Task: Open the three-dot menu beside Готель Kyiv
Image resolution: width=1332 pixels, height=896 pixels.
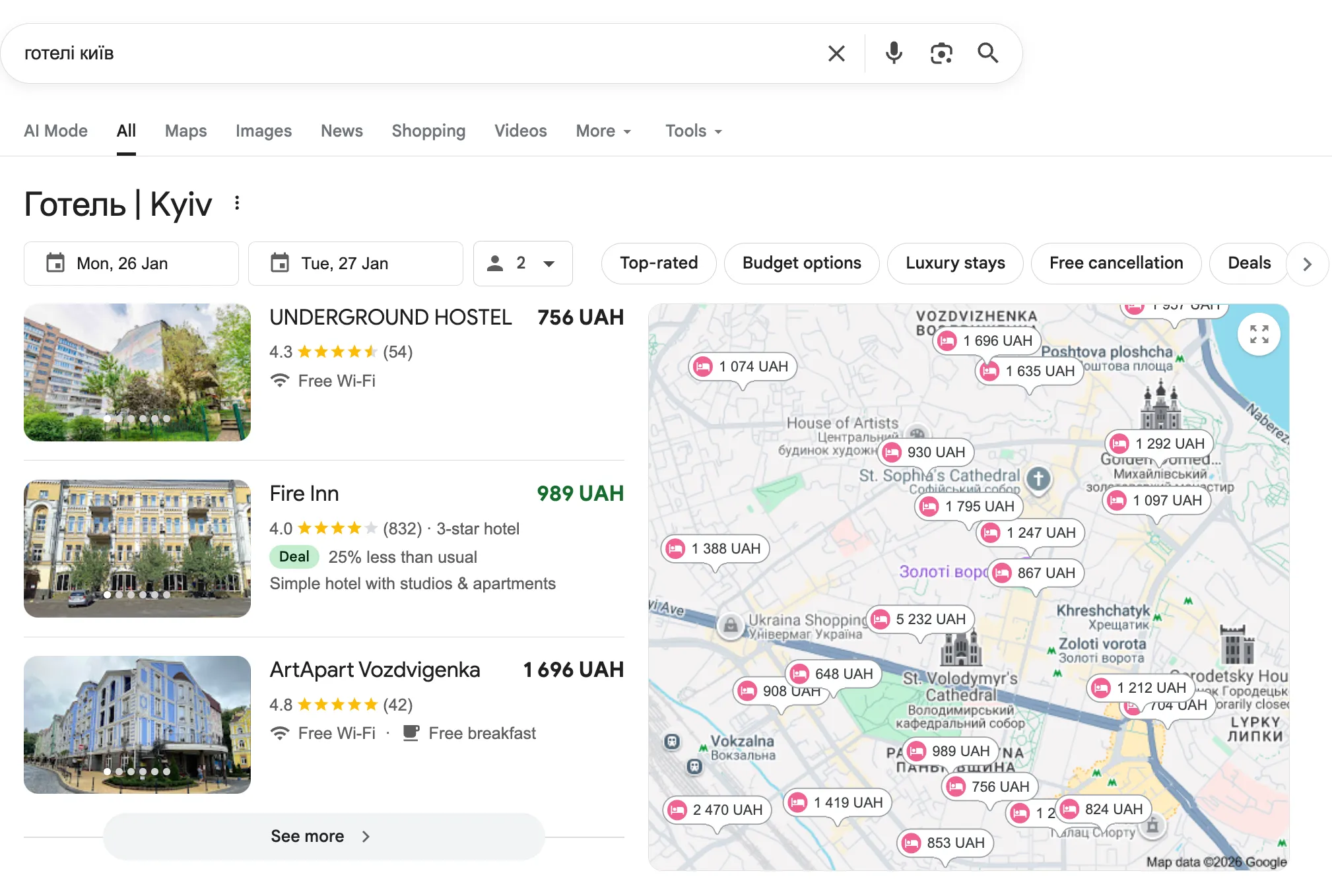Action: point(237,203)
